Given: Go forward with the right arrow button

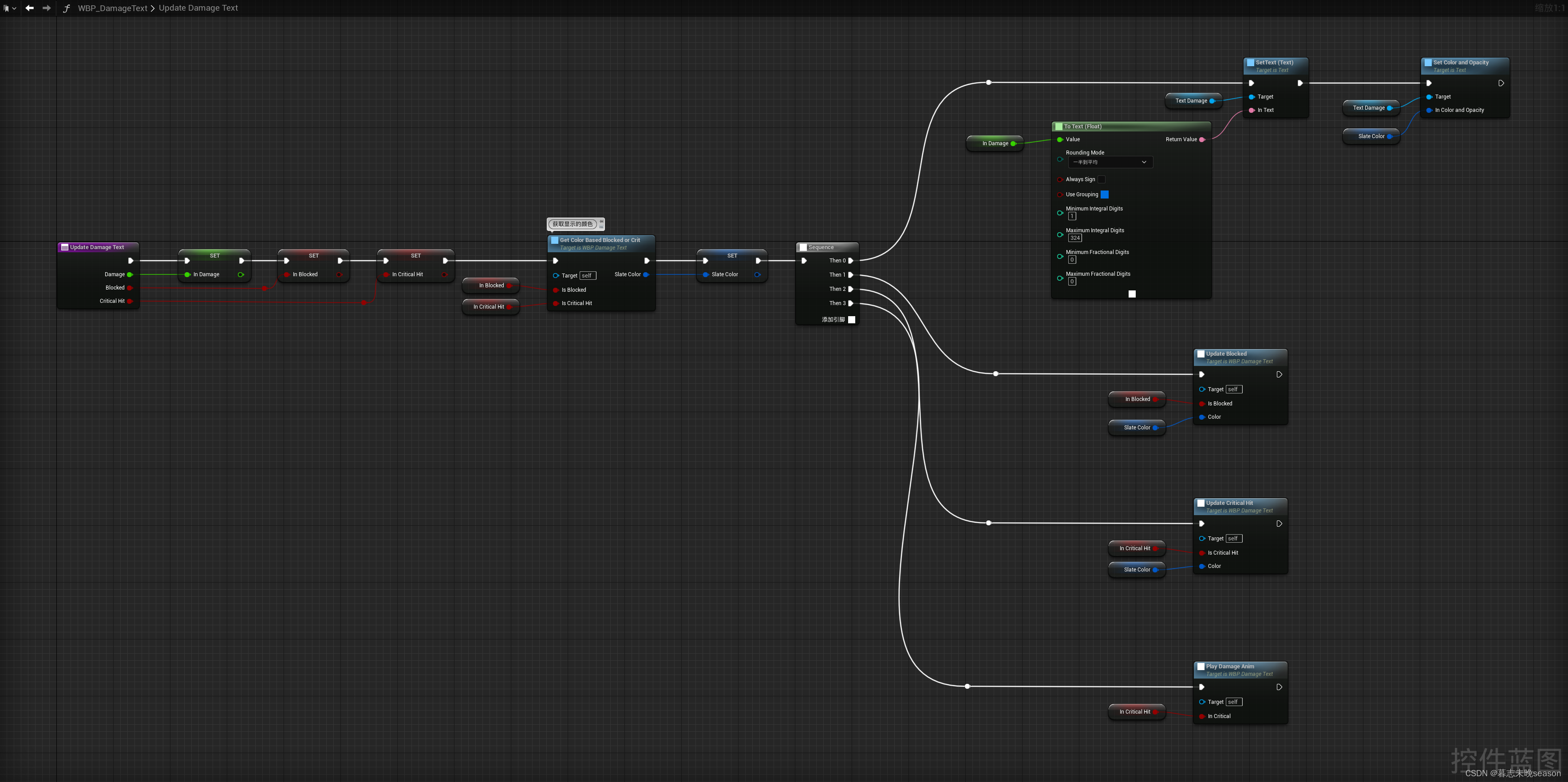Looking at the screenshot, I should pyautogui.click(x=46, y=8).
